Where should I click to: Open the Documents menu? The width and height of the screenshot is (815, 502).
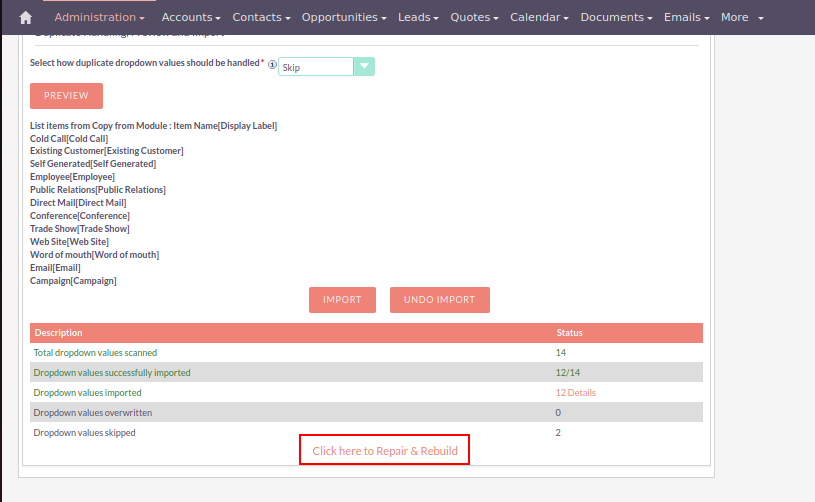617,18
